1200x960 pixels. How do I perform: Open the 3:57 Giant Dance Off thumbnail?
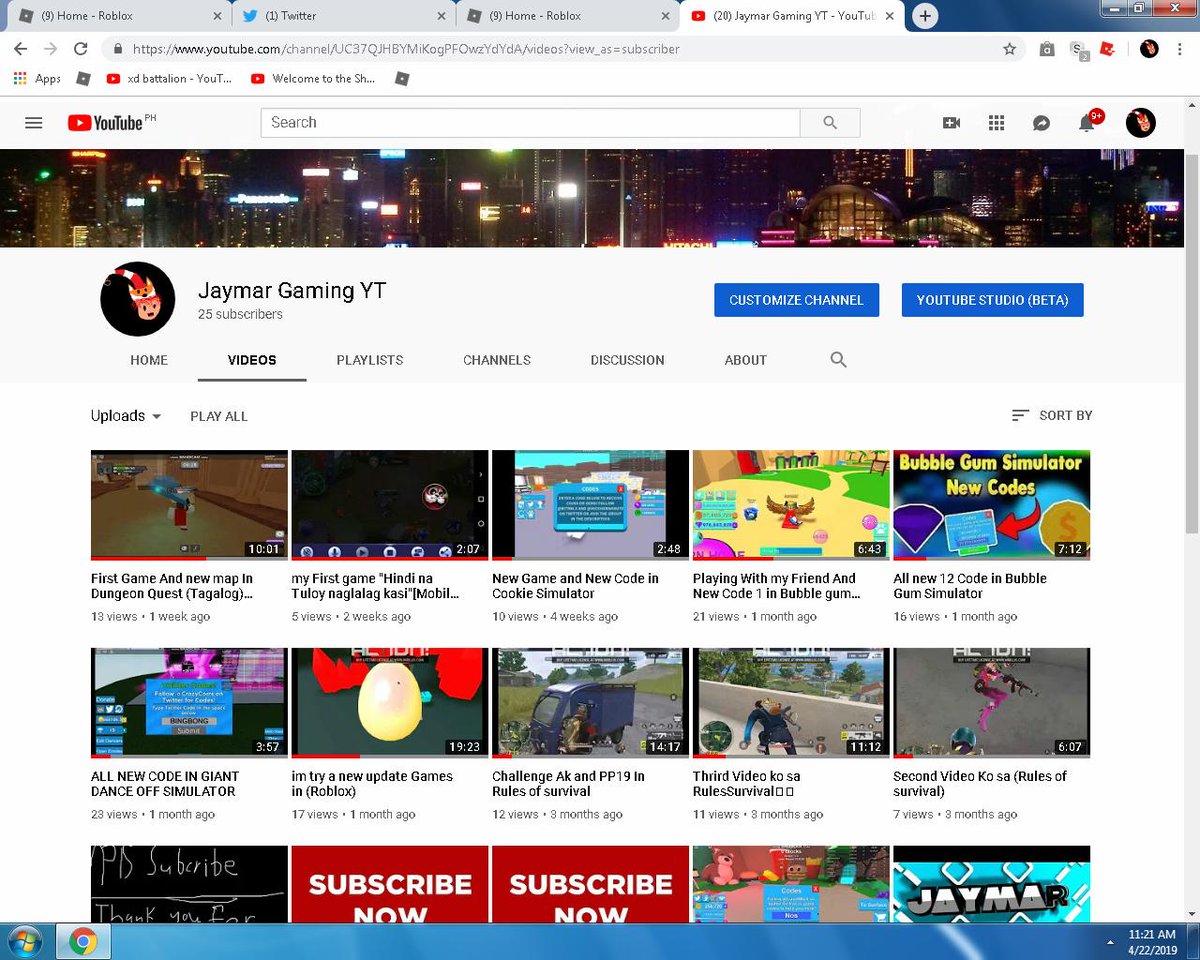pyautogui.click(x=189, y=703)
